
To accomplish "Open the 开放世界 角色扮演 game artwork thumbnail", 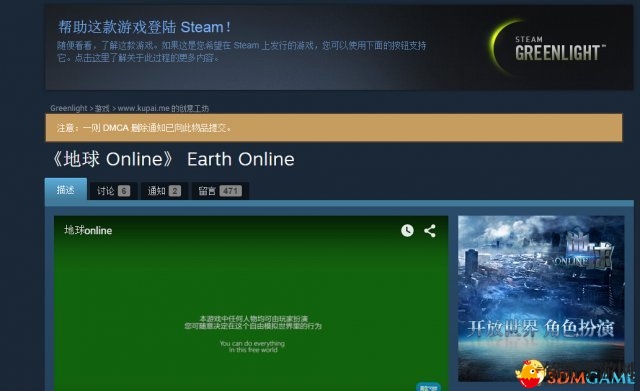I will (x=541, y=298).
